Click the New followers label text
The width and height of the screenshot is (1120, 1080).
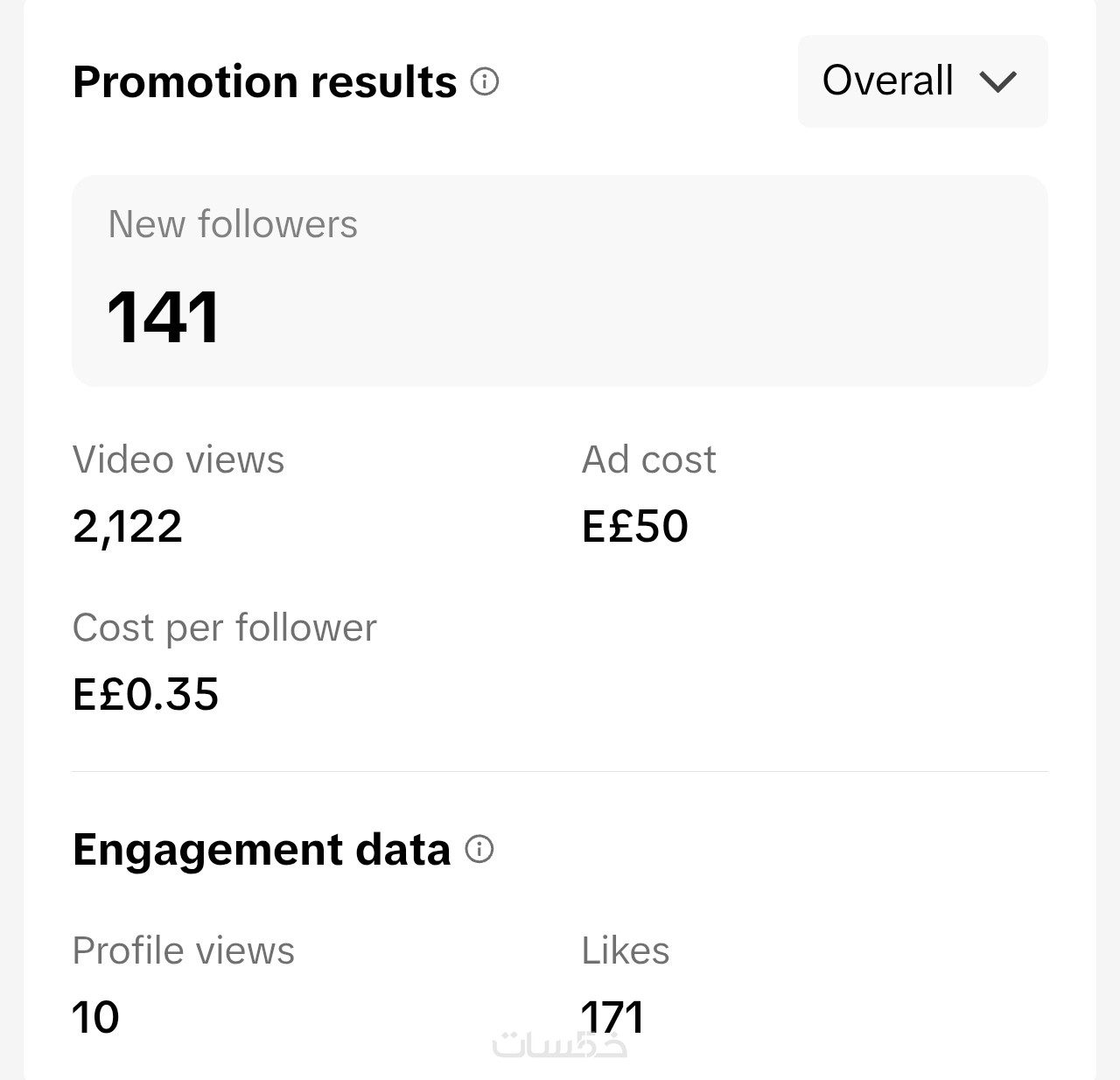point(233,224)
